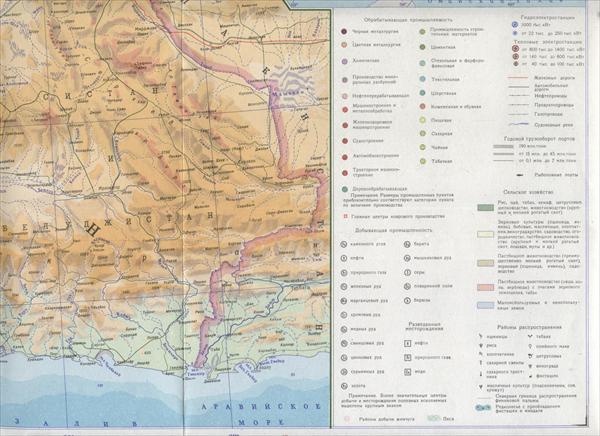Click the 'Районы добычи жемчуга' legend label
This screenshot has width=600, height=436.
tap(386, 419)
